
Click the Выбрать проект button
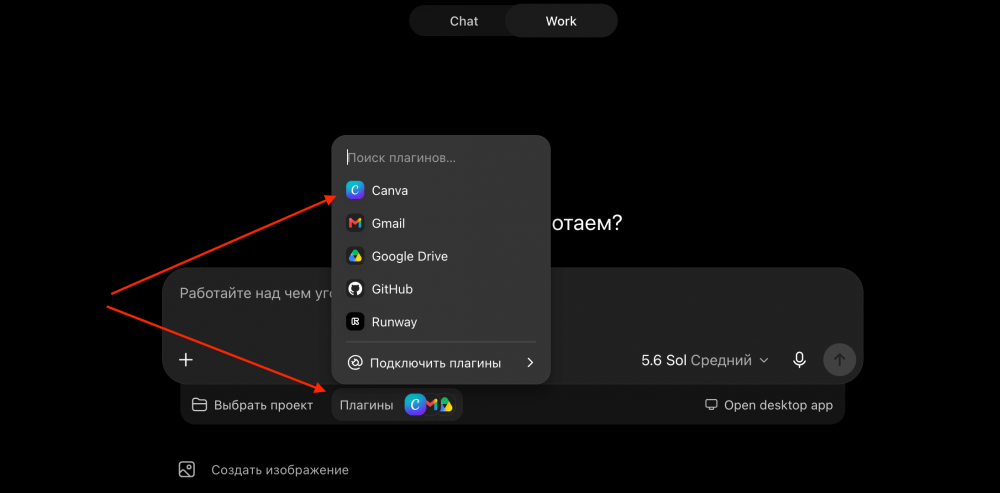point(253,405)
